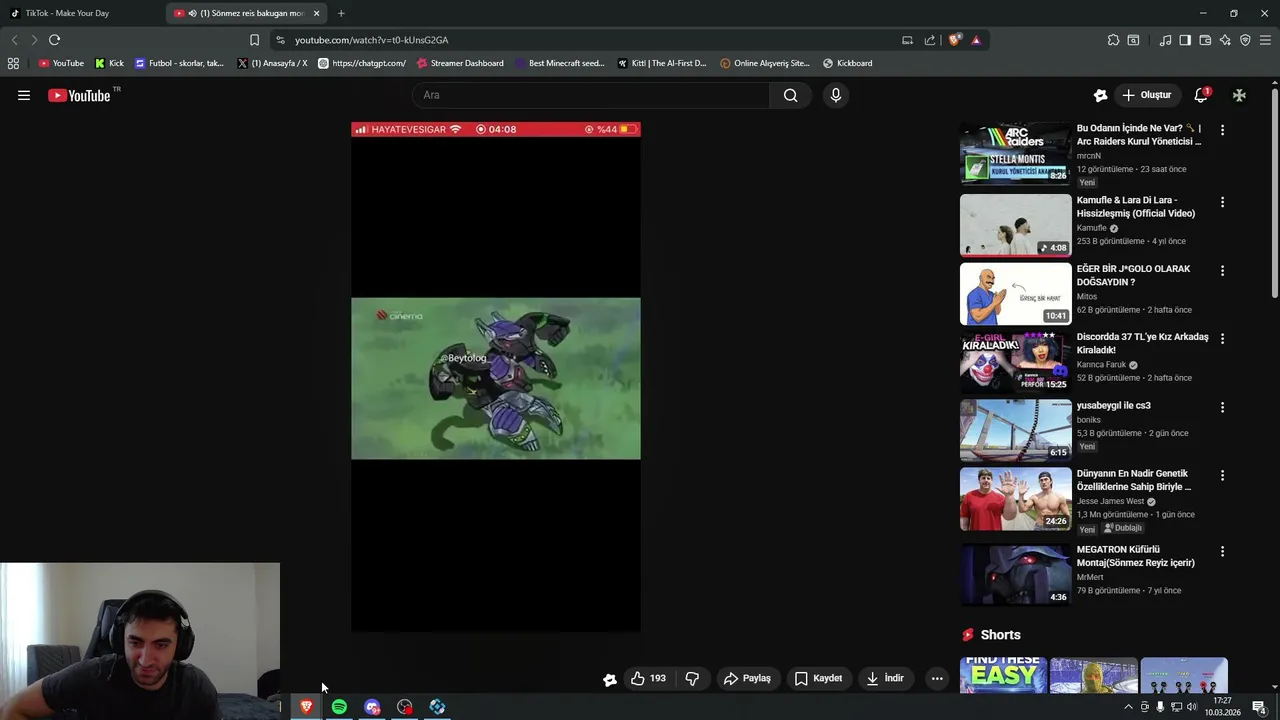Image resolution: width=1280 pixels, height=720 pixels.
Task: Click the Ask sparkle icon beside Oluştur
Action: click(x=1100, y=95)
